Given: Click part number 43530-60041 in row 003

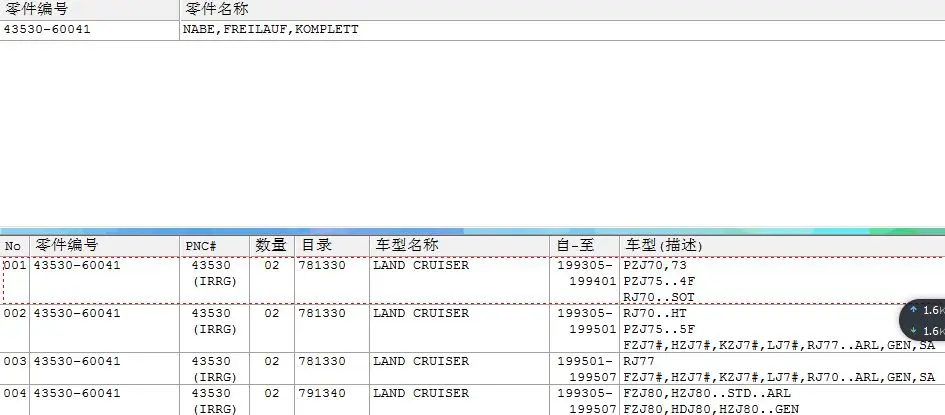Looking at the screenshot, I should [x=77, y=361].
